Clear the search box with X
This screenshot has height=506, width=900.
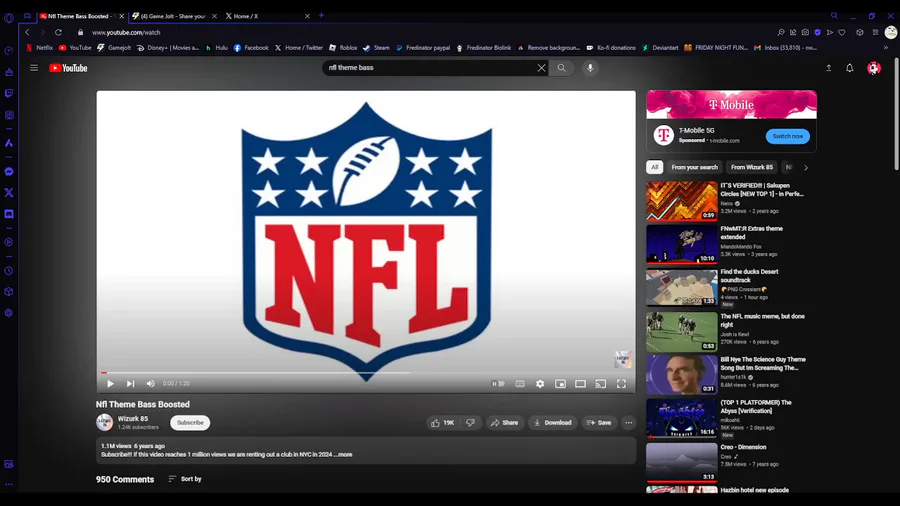click(x=541, y=68)
